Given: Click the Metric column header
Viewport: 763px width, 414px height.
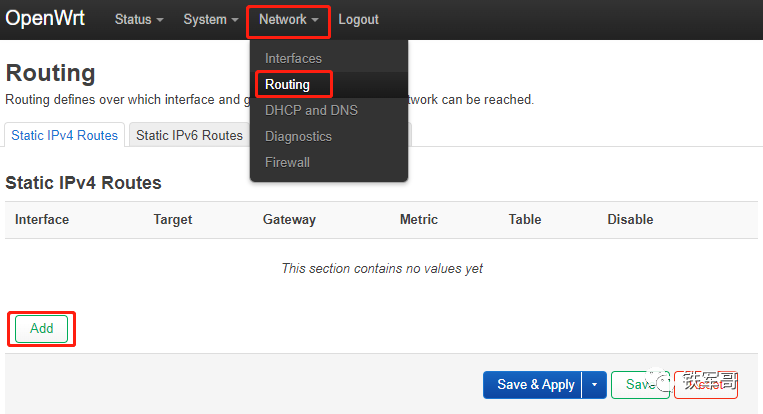Looking at the screenshot, I should click(418, 219).
